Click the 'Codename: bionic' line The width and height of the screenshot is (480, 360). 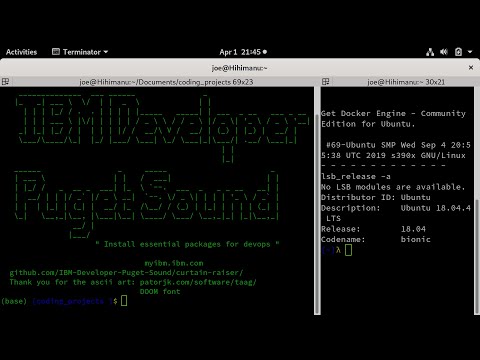(376, 239)
